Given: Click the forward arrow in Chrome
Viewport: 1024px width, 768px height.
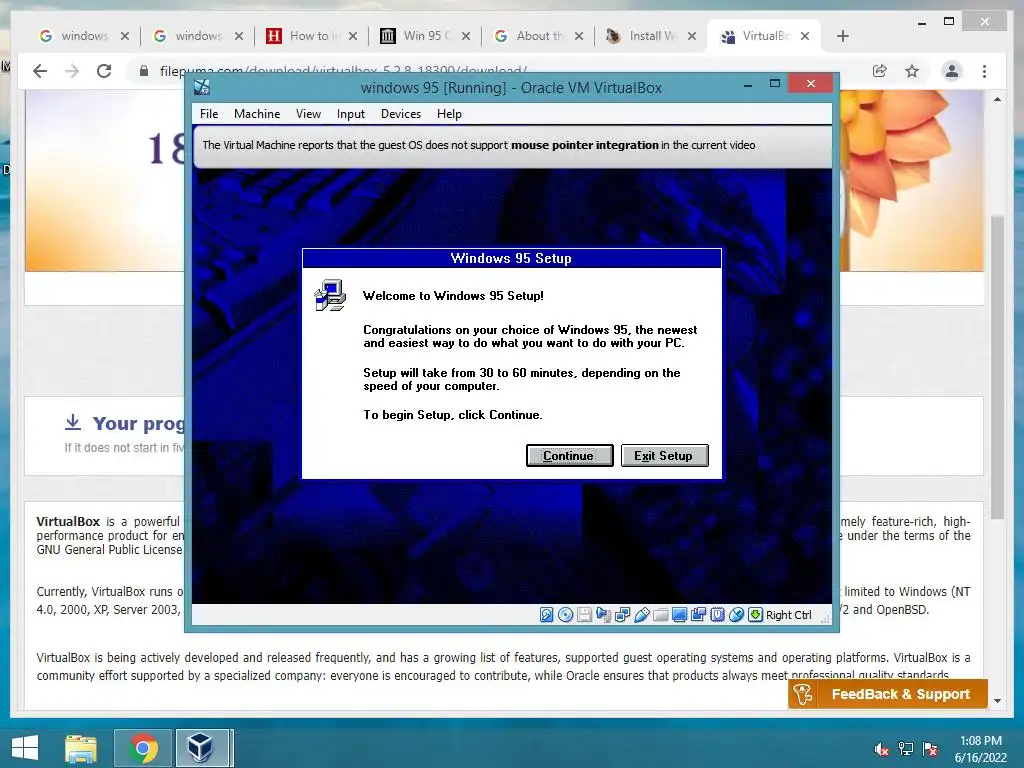Looking at the screenshot, I should 72,71.
